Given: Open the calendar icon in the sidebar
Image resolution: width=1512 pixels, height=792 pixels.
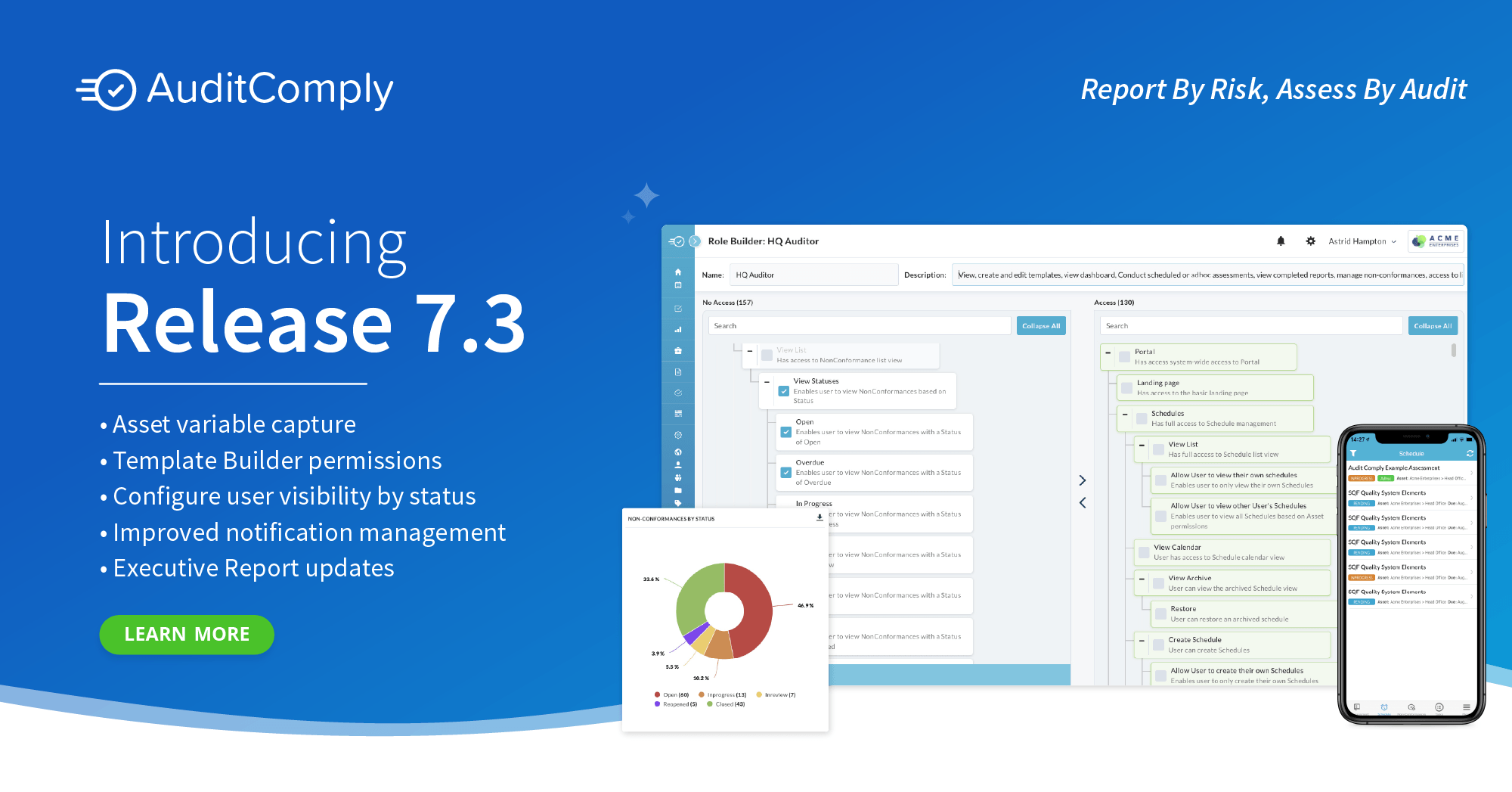Looking at the screenshot, I should tap(678, 285).
